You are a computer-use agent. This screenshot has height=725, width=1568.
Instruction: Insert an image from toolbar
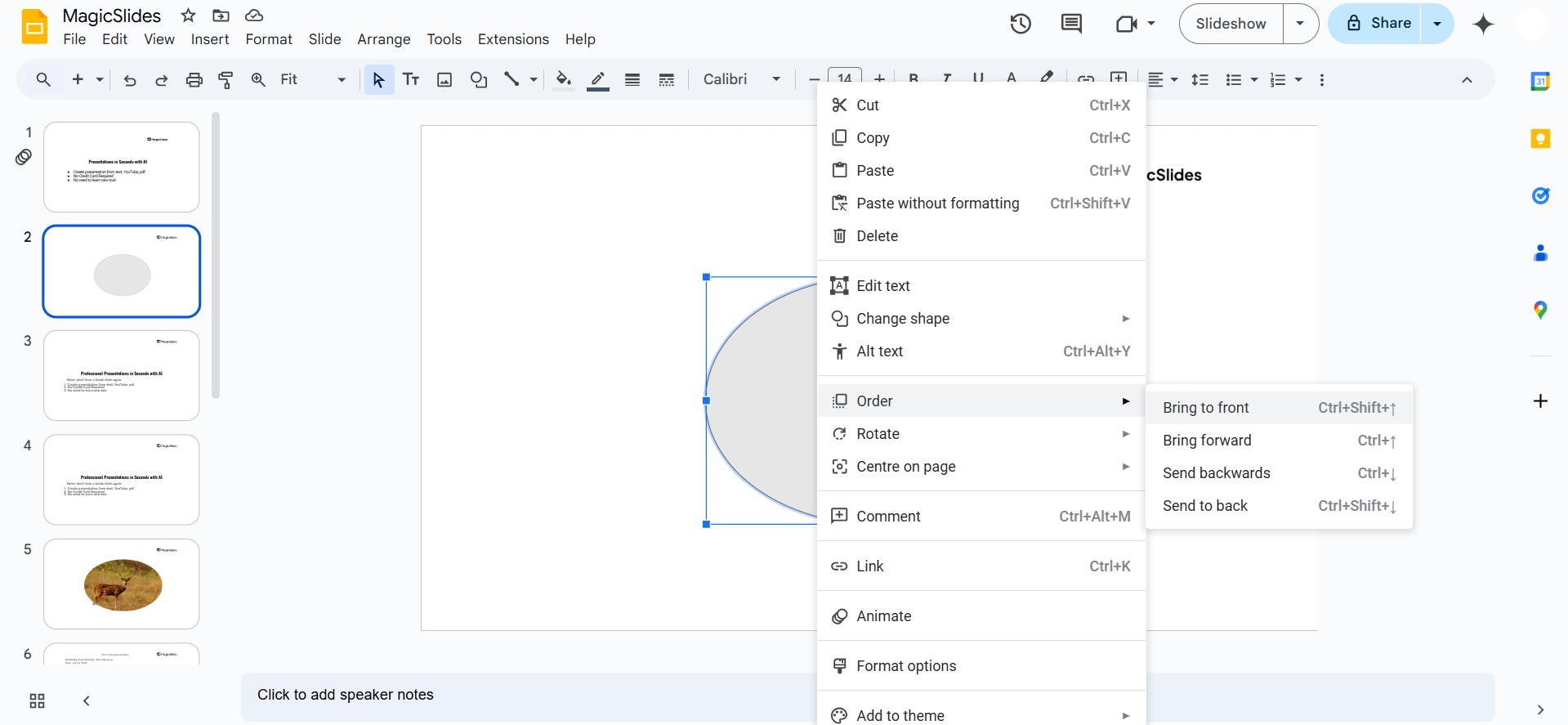click(x=444, y=79)
